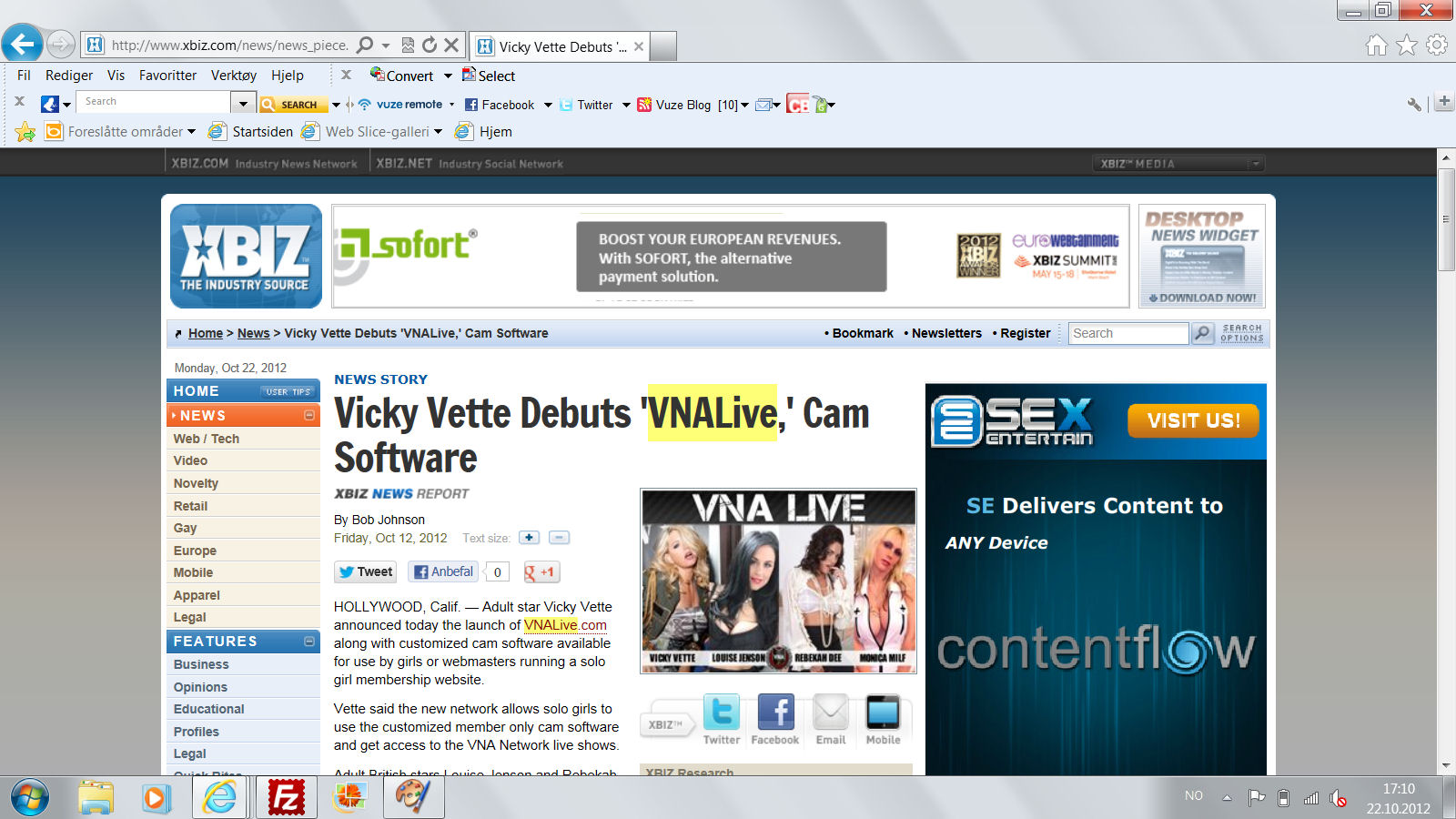1456x819 pixels.
Task: Click the site search magnifier button
Action: click(x=1203, y=333)
